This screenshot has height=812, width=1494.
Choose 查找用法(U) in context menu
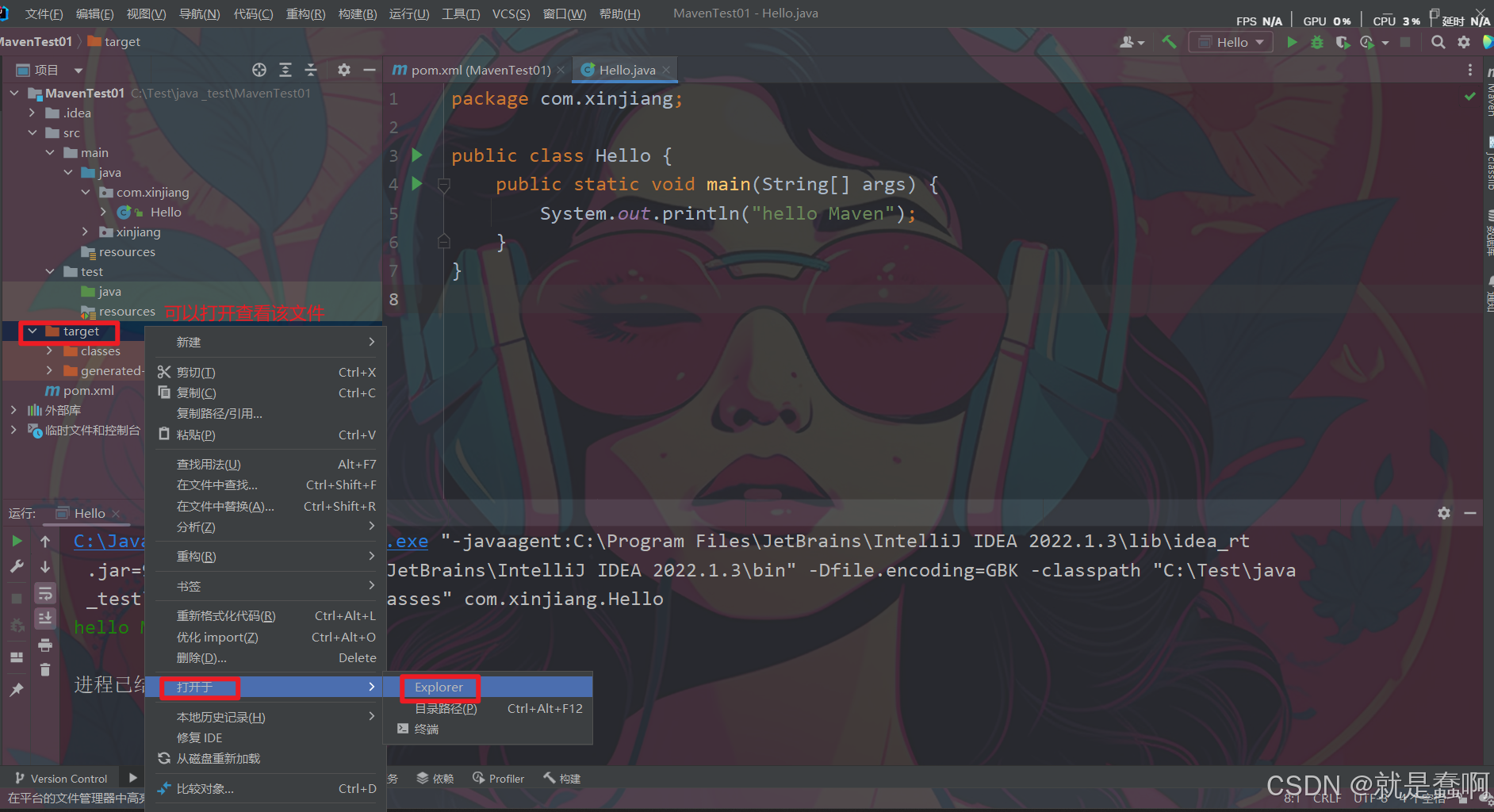pyautogui.click(x=266, y=464)
